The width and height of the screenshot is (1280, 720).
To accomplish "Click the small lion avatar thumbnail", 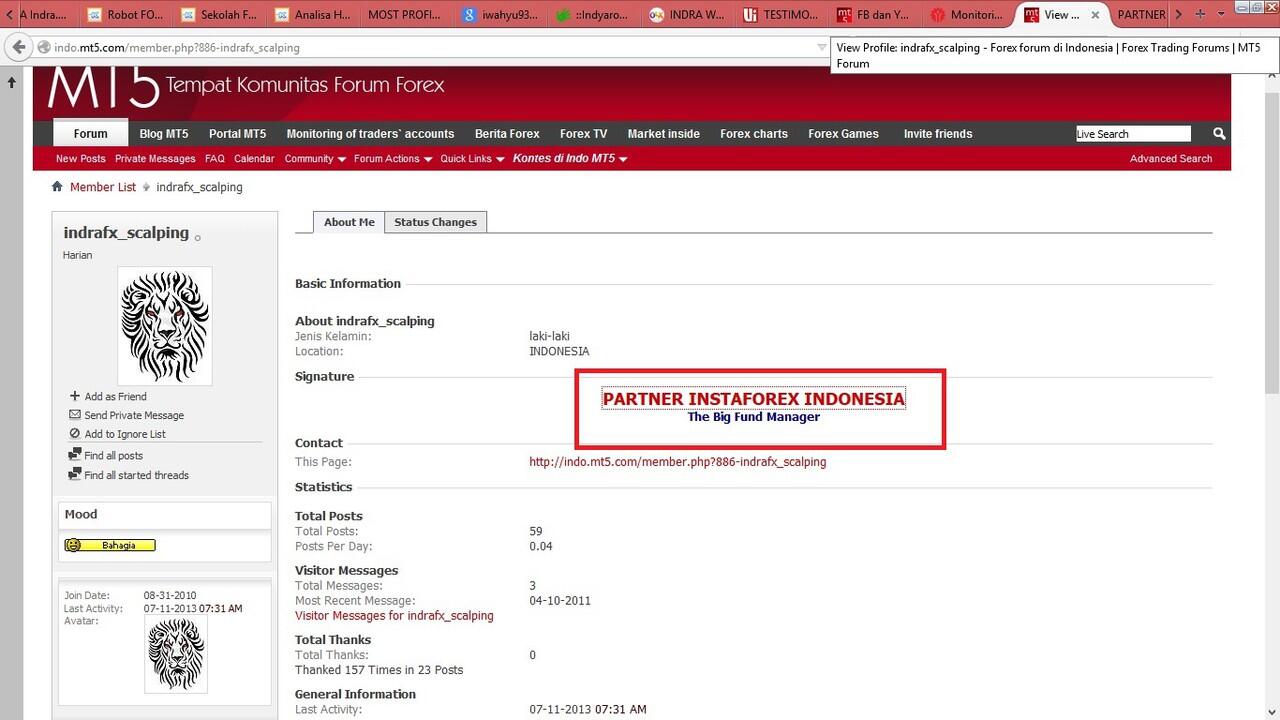I will tap(176, 654).
